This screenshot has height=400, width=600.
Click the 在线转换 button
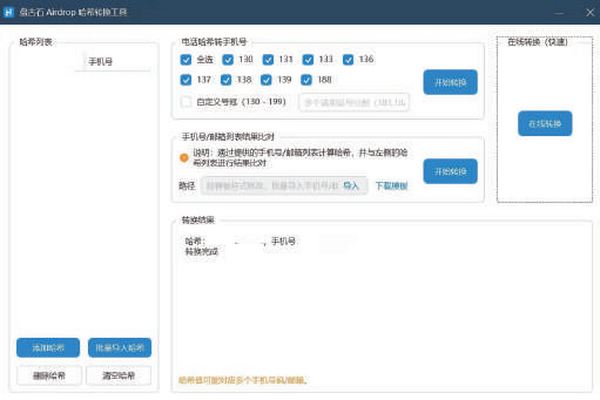click(x=545, y=123)
